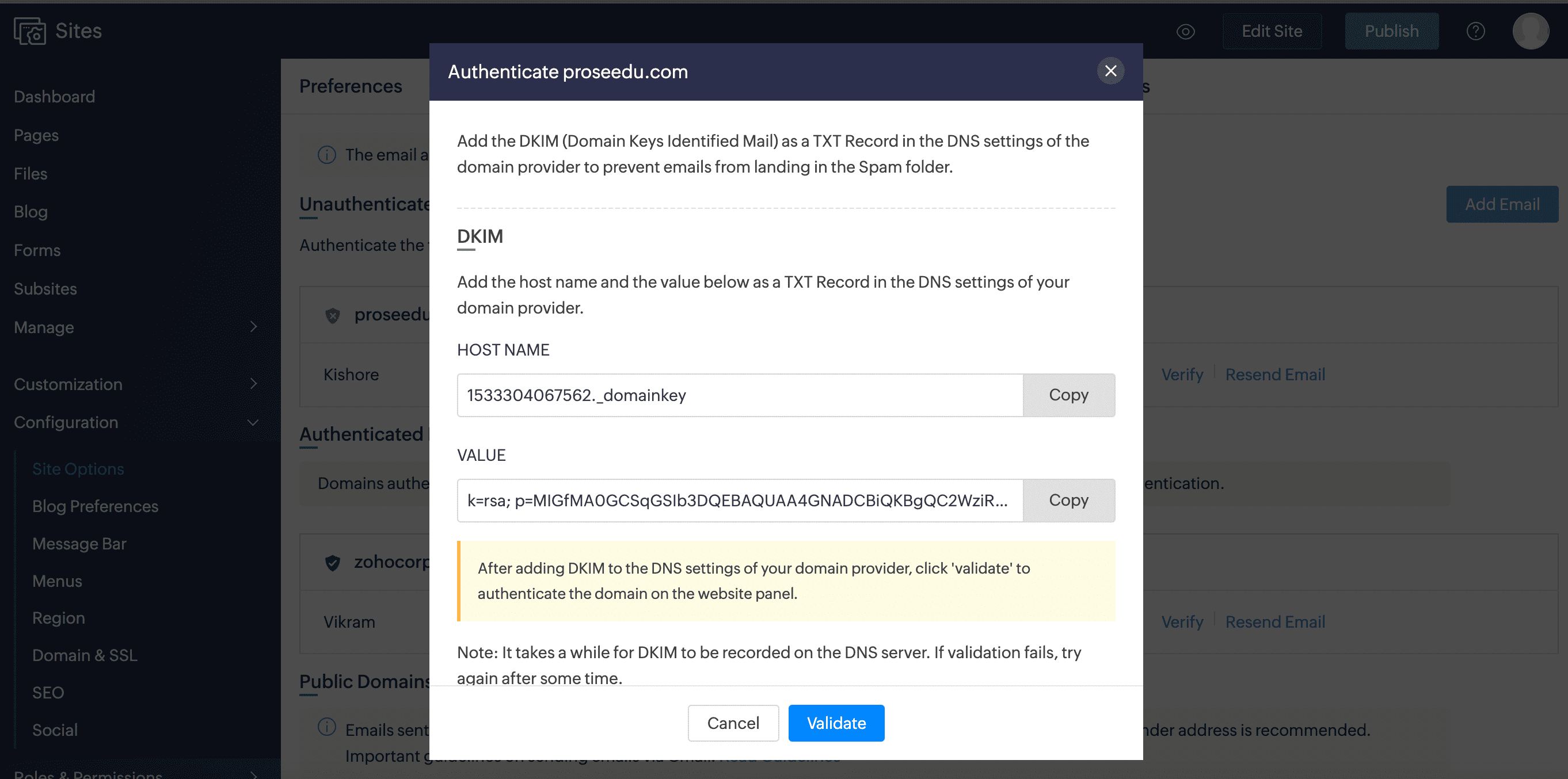The image size is (1568, 779).
Task: Collapse the Configuration sidebar section
Action: coord(254,422)
